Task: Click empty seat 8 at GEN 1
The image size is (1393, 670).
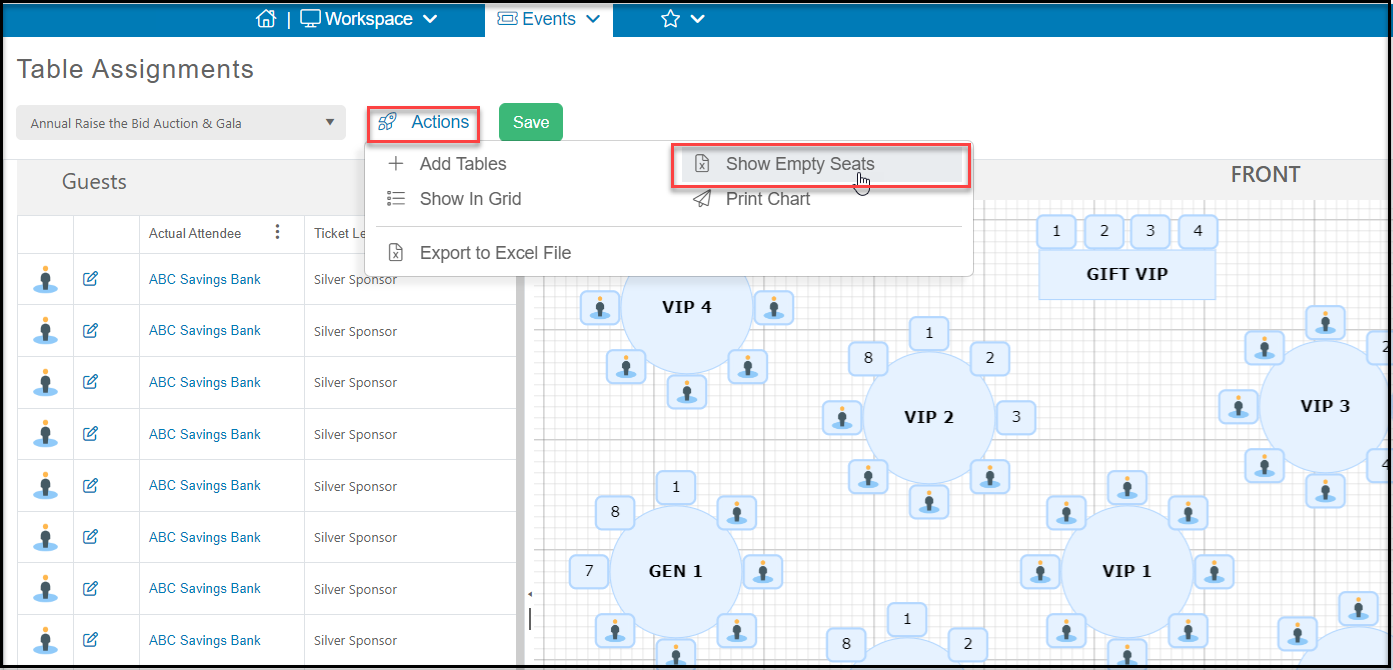Action: [x=615, y=512]
